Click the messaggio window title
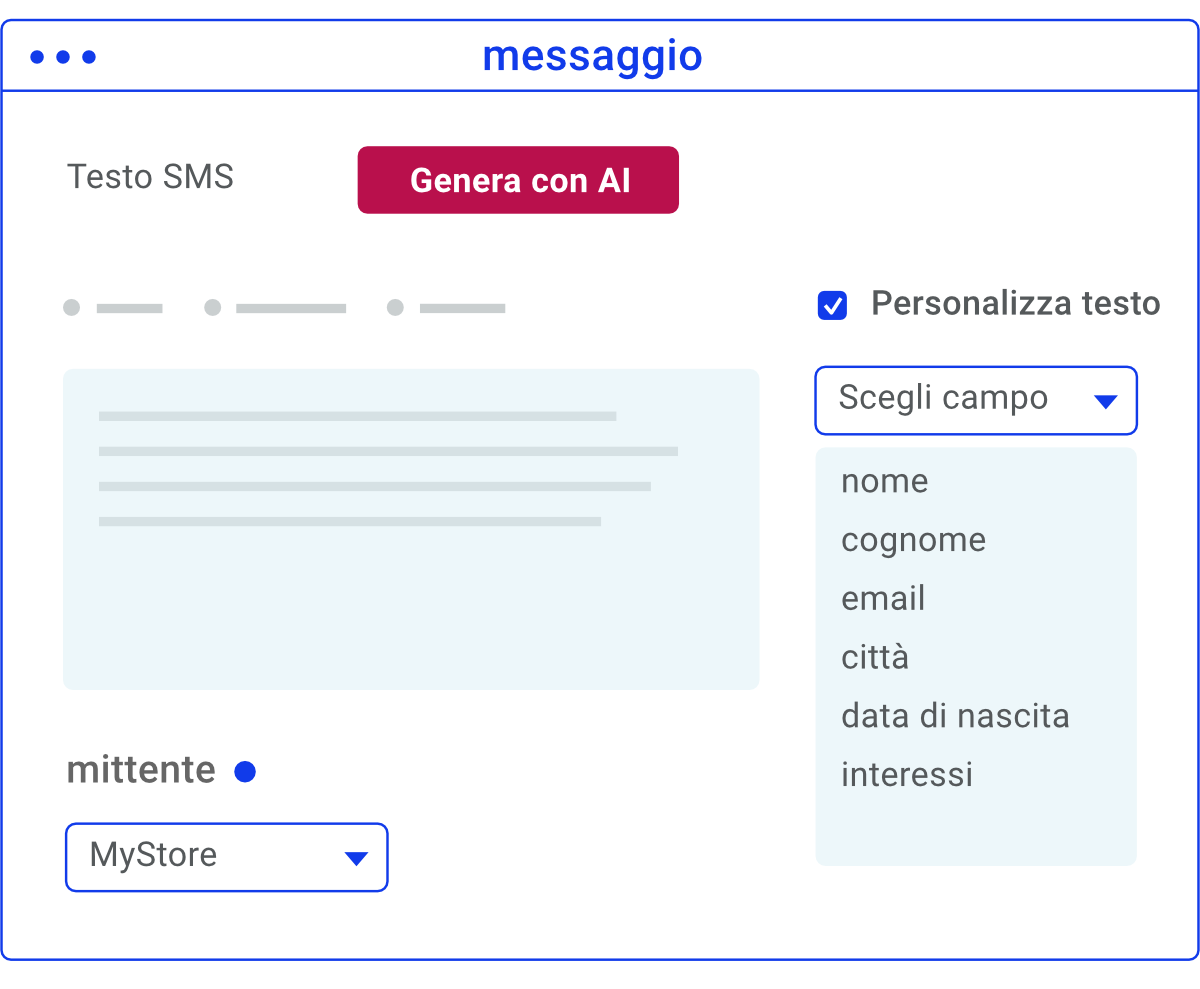This screenshot has height=989, width=1200. (x=592, y=56)
